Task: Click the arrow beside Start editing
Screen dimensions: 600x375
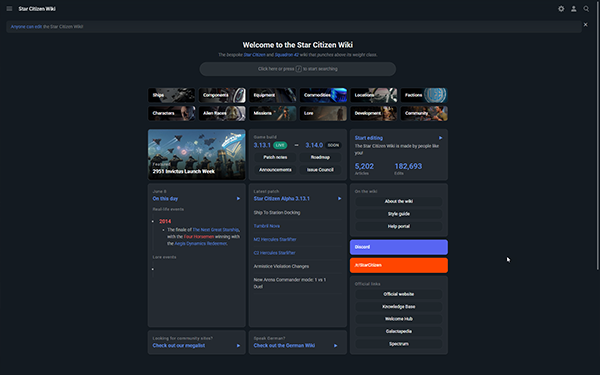Action: 440,138
